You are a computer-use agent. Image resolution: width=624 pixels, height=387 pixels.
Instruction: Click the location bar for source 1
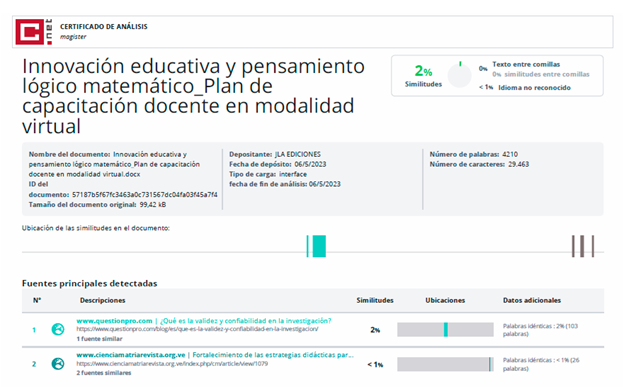tap(445, 330)
